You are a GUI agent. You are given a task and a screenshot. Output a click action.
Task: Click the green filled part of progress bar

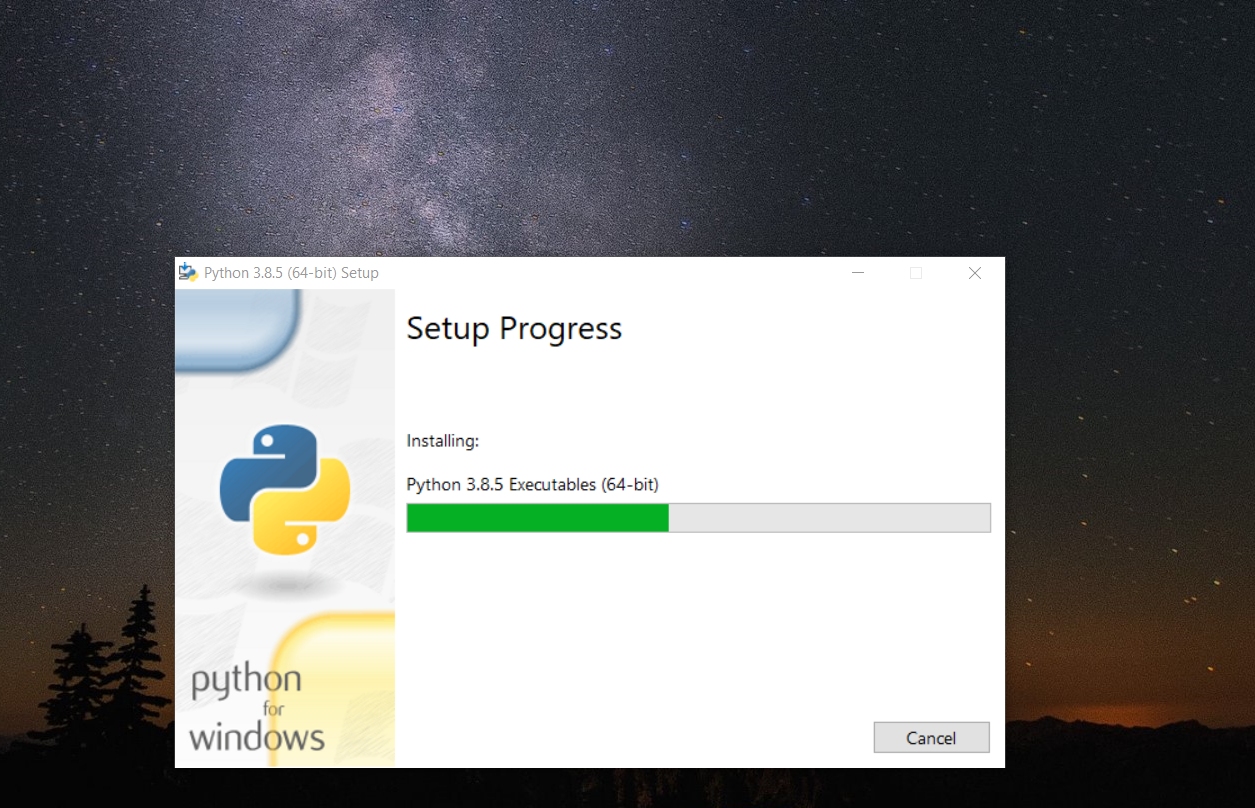pyautogui.click(x=538, y=518)
